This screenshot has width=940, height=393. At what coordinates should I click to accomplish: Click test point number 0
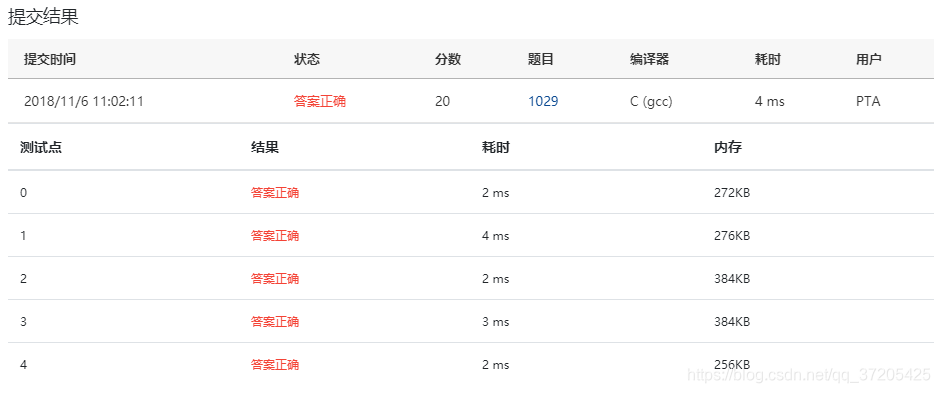tap(23, 193)
